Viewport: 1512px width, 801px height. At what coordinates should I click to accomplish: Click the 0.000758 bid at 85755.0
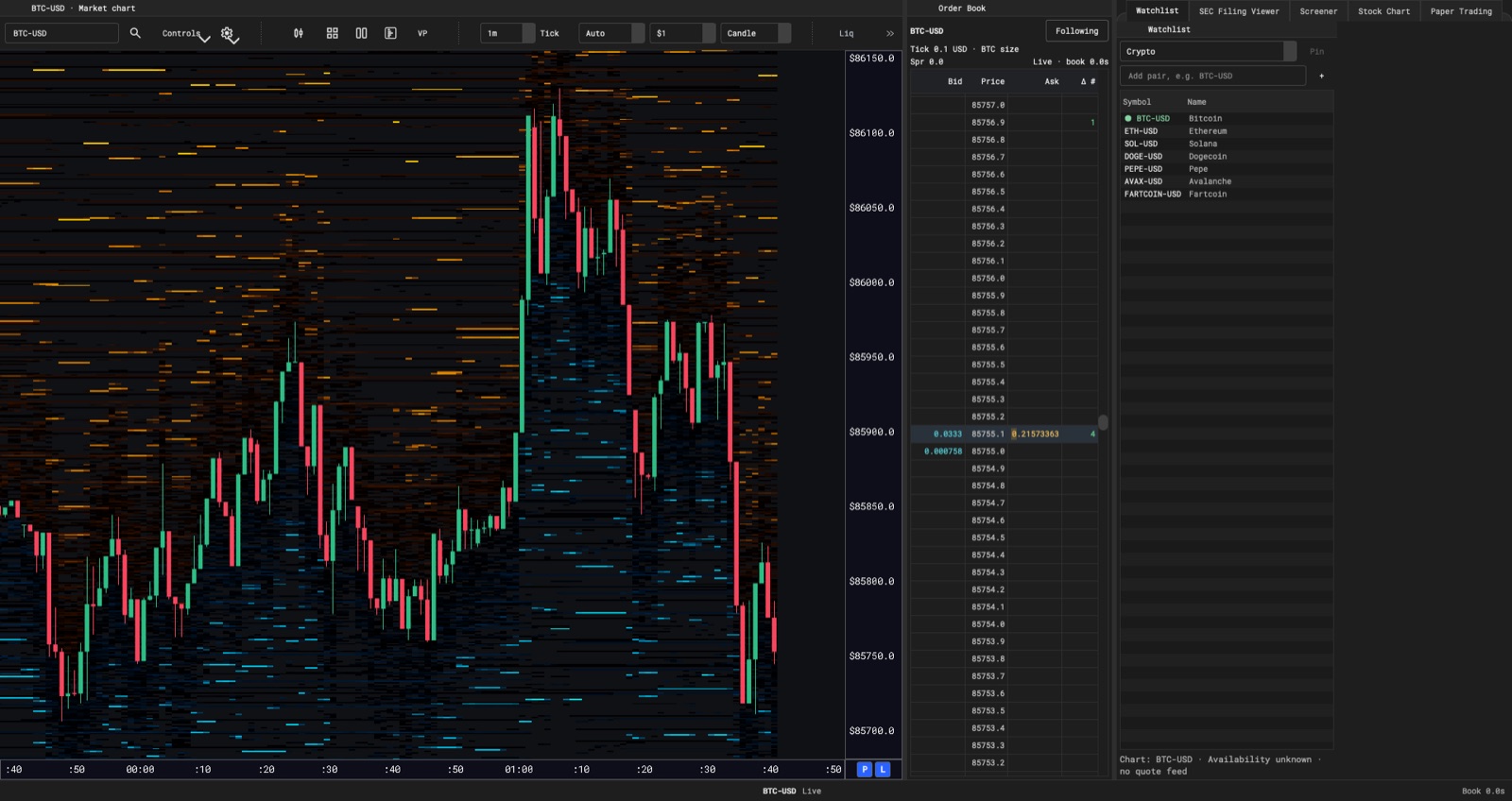point(942,452)
